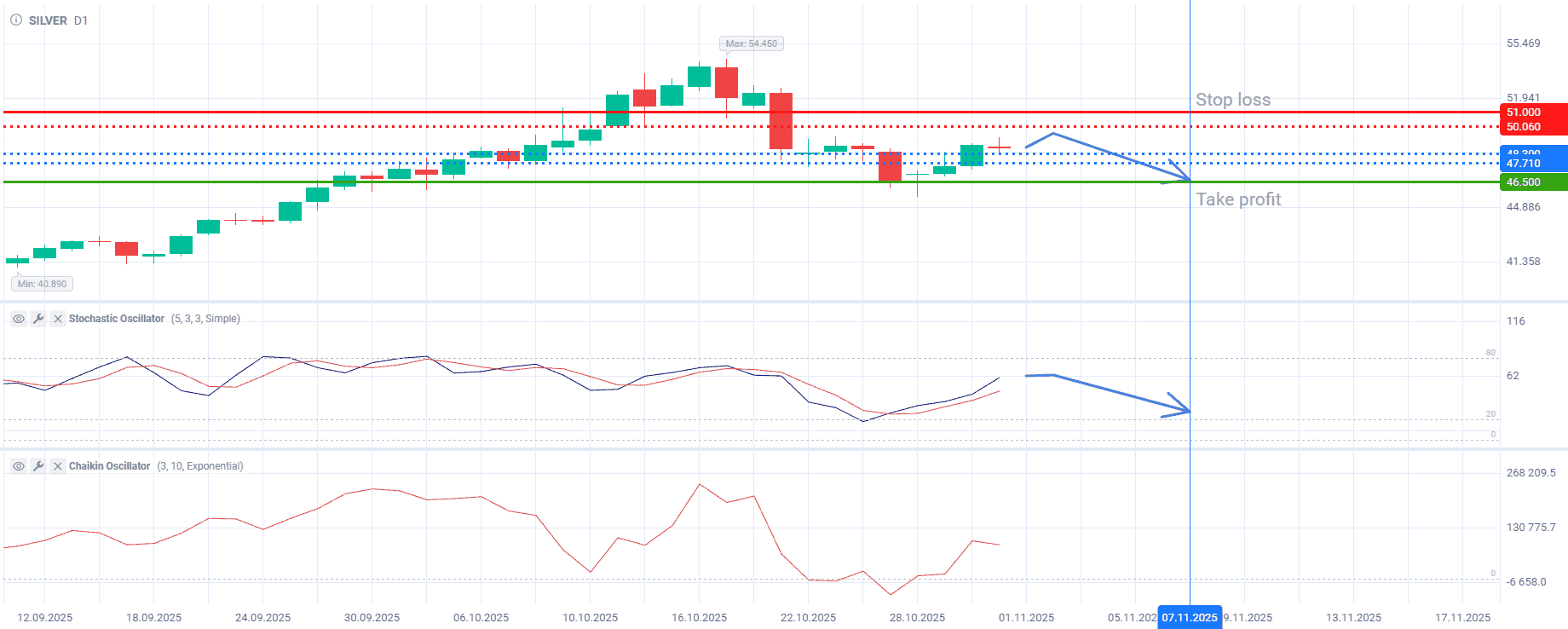Remove the Stochastic Oscillator with its X icon
The width and height of the screenshot is (1568, 629).
pos(58,319)
